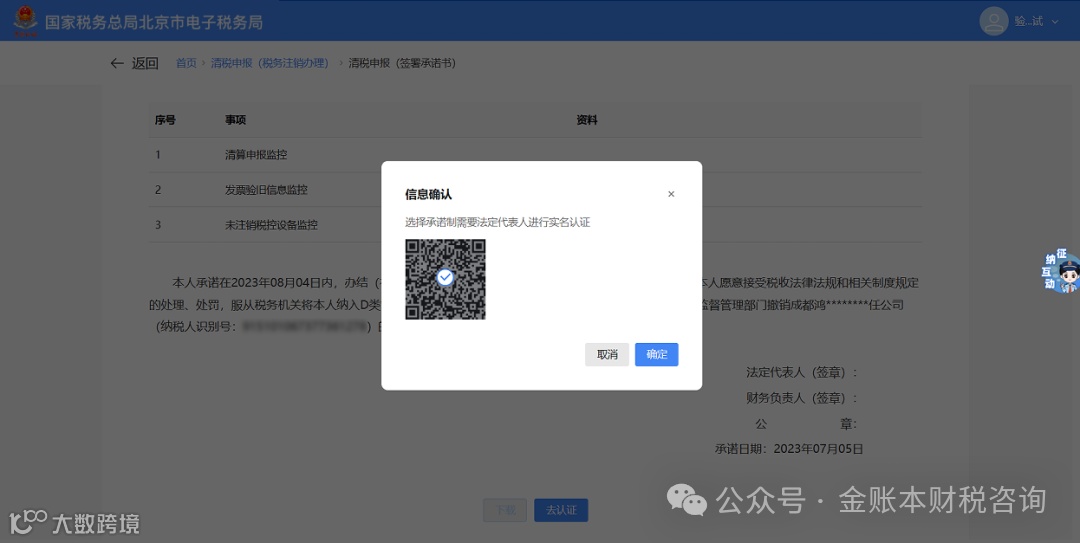Image resolution: width=1080 pixels, height=543 pixels.
Task: Open 首页 breadcrumb link
Action: pos(186,63)
